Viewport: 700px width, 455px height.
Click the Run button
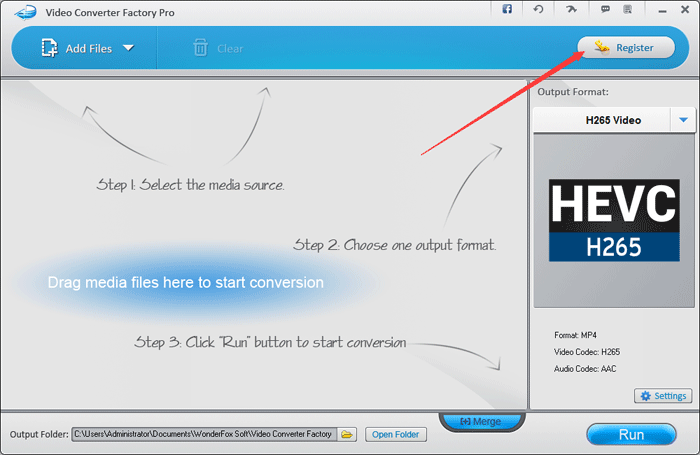pyautogui.click(x=631, y=434)
